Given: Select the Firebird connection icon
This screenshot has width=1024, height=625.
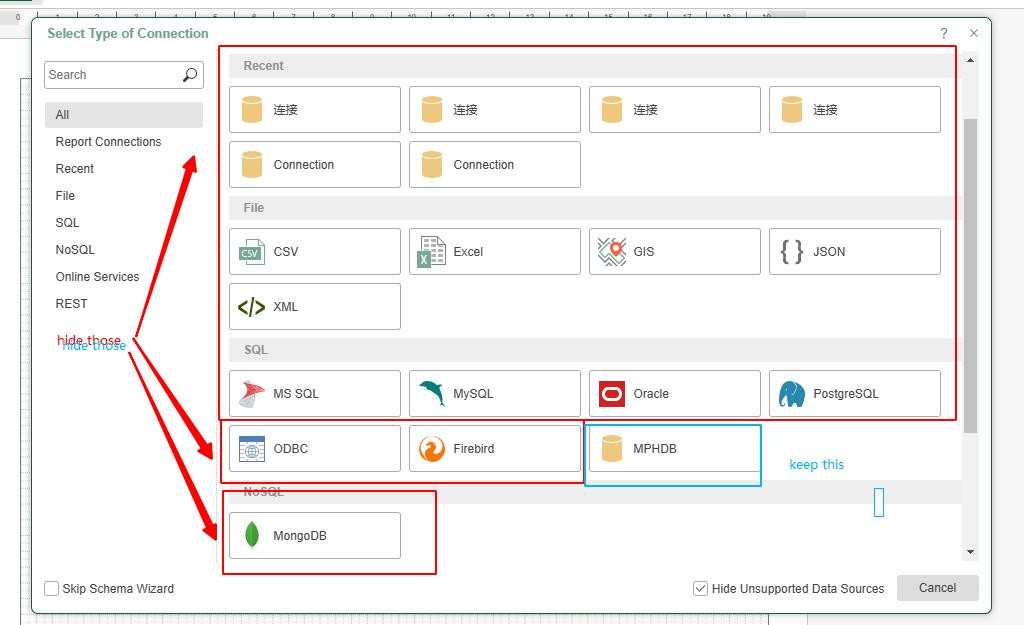Looking at the screenshot, I should click(x=432, y=449).
